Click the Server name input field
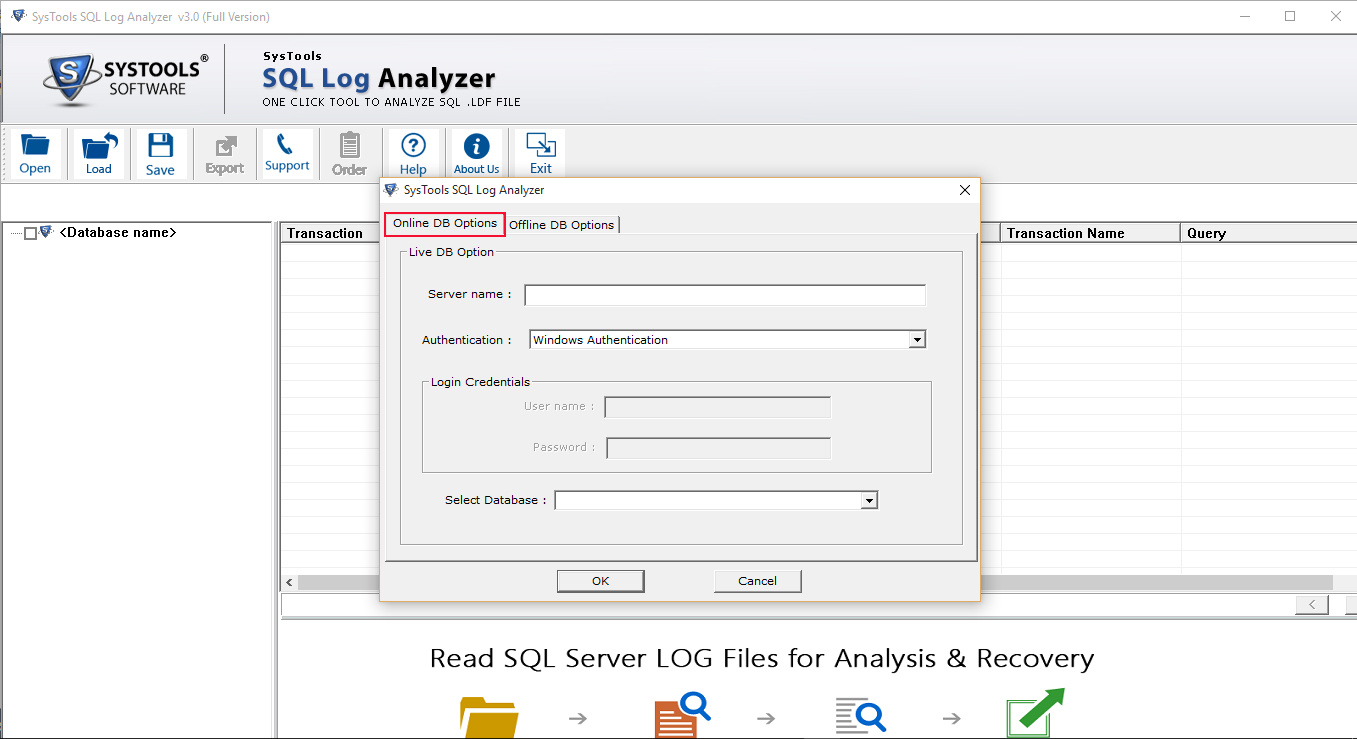1357x739 pixels. [x=725, y=295]
